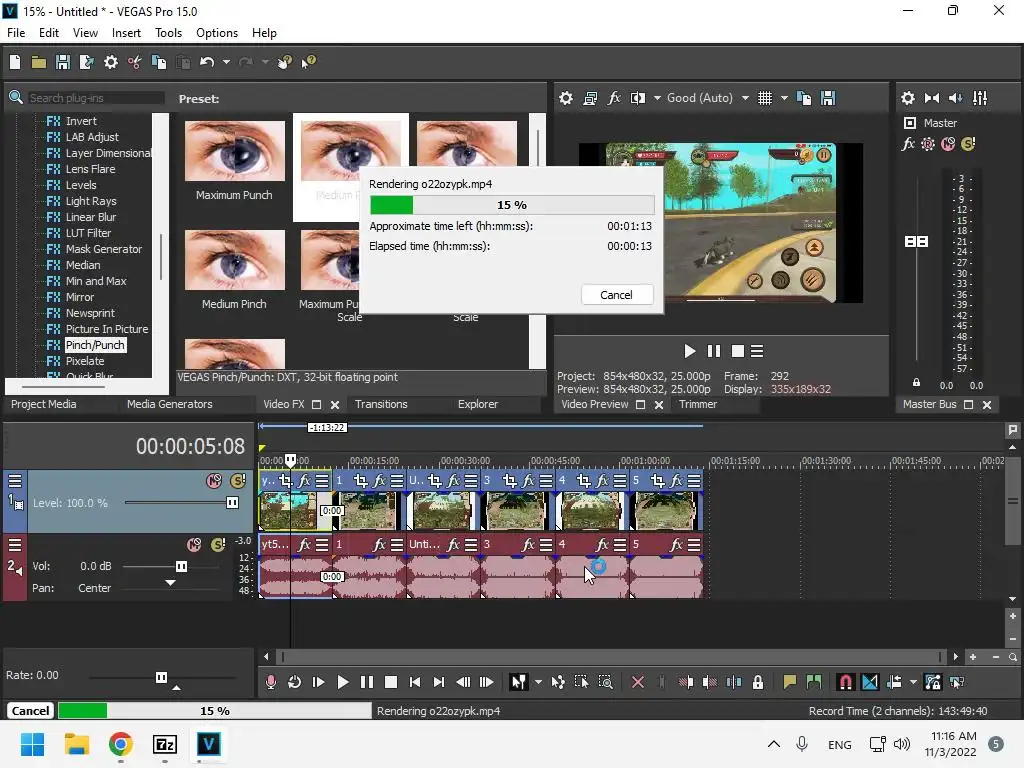Open Options menu
1024x768 pixels.
[x=217, y=33]
